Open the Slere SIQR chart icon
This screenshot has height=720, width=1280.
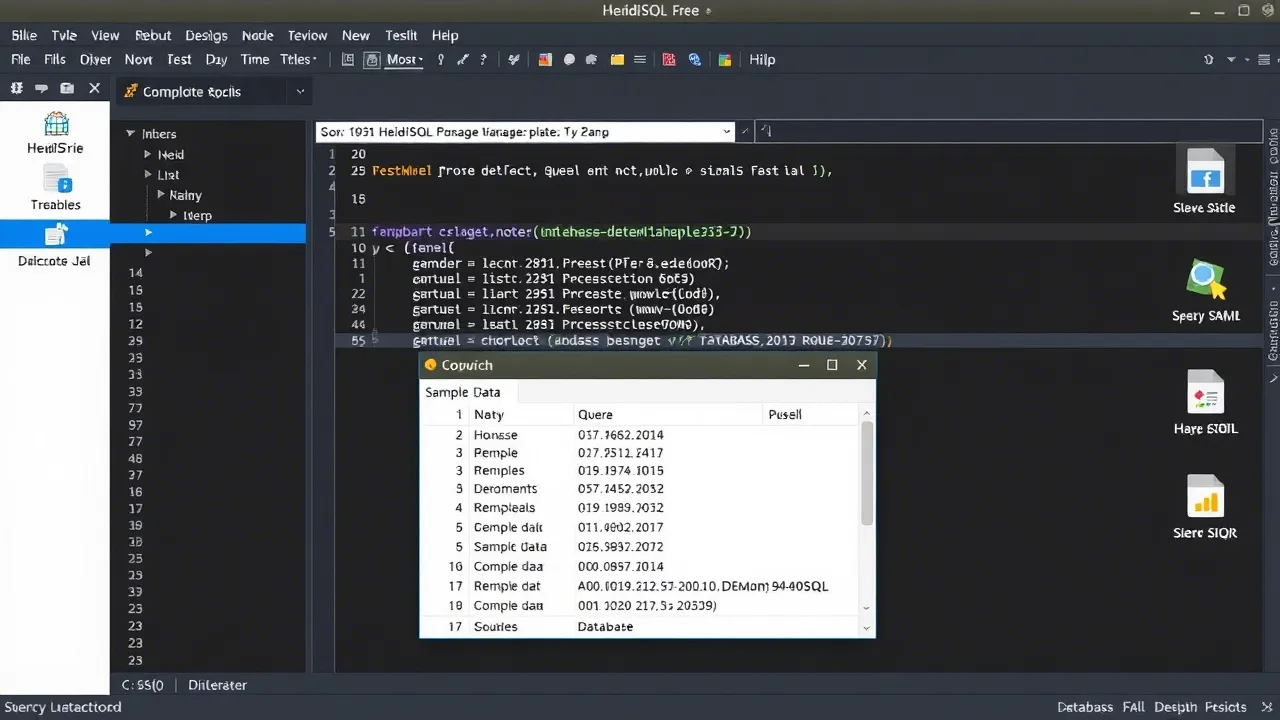[x=1205, y=497]
